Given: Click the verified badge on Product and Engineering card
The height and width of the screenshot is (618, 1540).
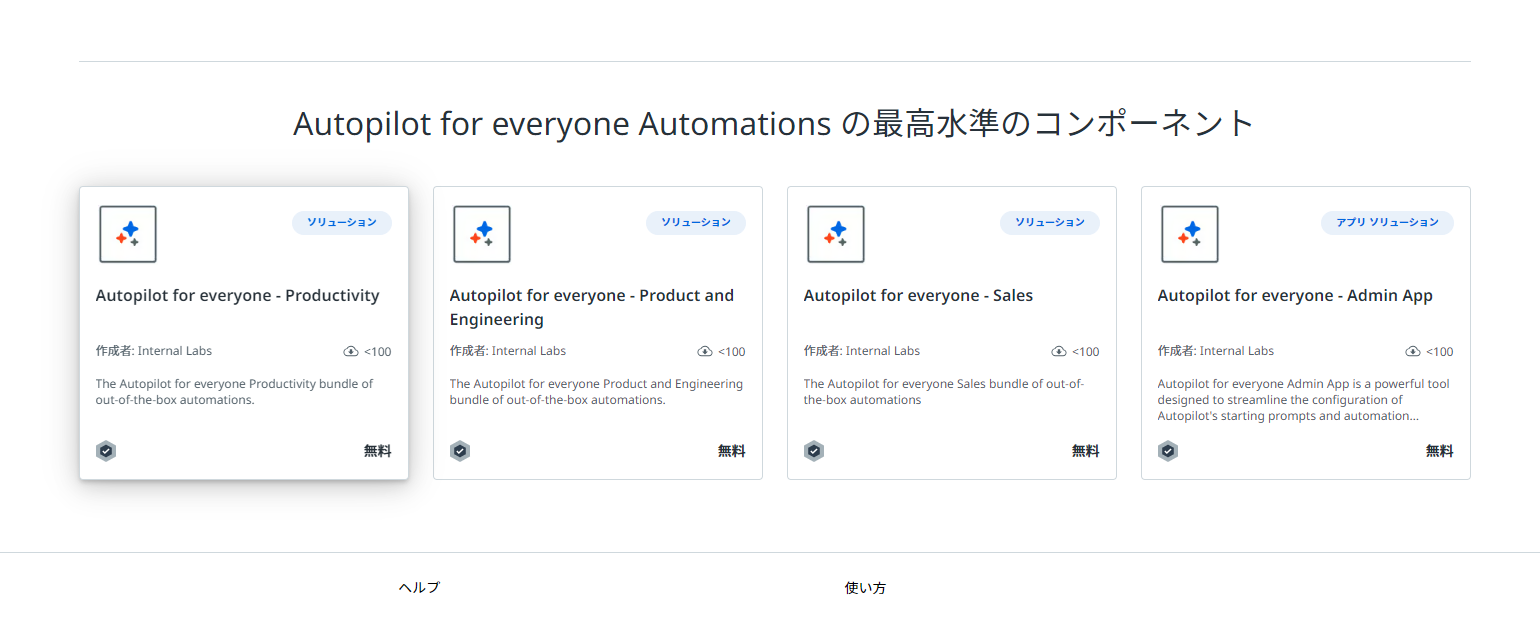Looking at the screenshot, I should point(460,450).
